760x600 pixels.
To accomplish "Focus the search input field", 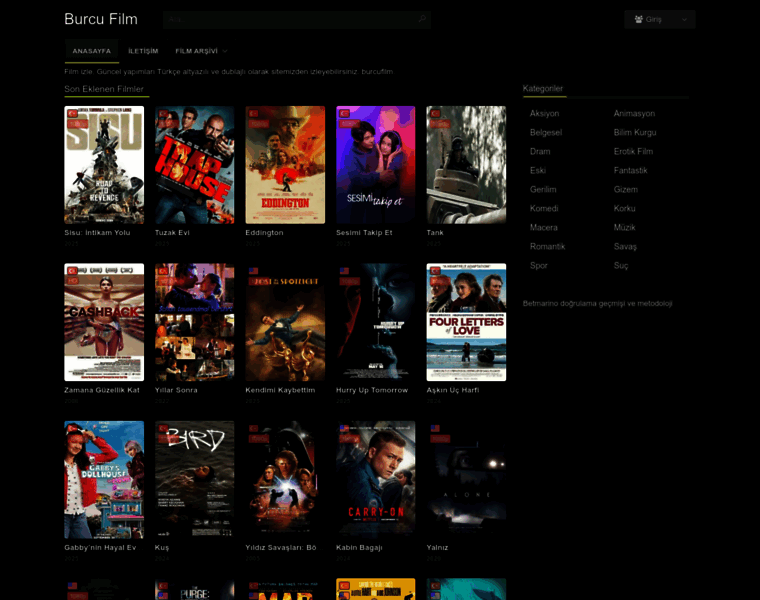I will (297, 19).
